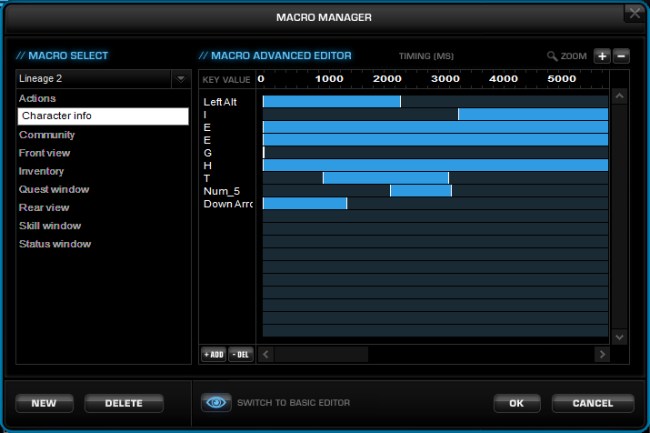Click the -DEL key event button
650x433 pixels.
click(x=240, y=354)
